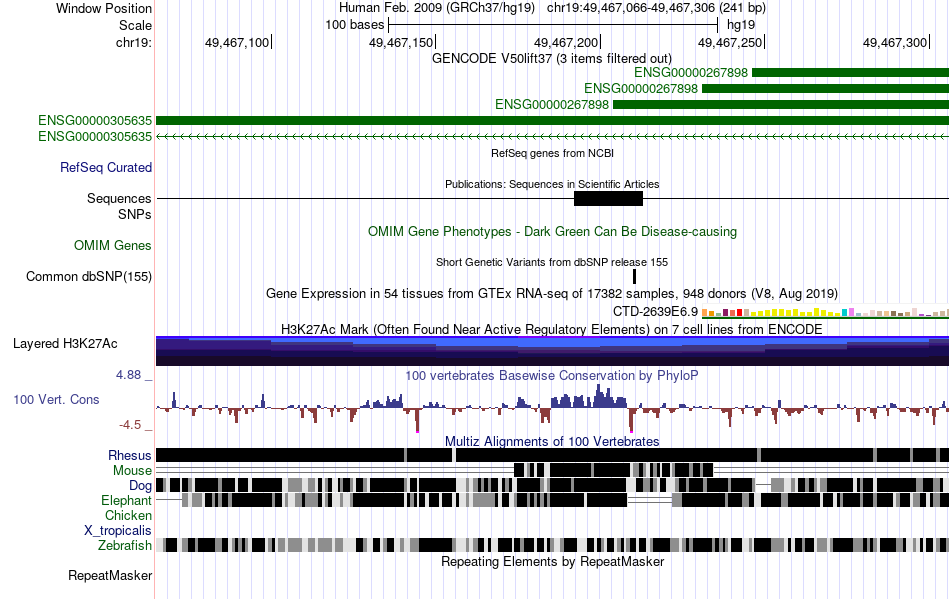Click the 49,467,100 ruler position
Image resolution: width=950 pixels, height=599 pixels.
237,42
